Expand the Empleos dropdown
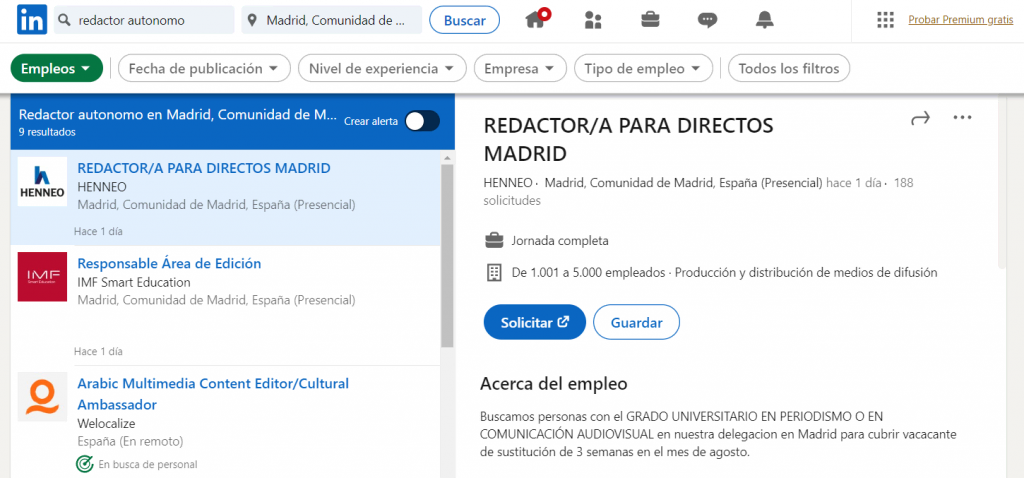 coord(57,69)
